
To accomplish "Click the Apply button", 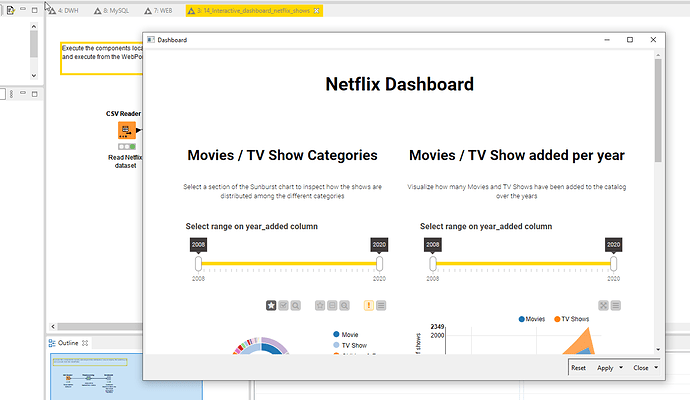I will pyautogui.click(x=605, y=368).
